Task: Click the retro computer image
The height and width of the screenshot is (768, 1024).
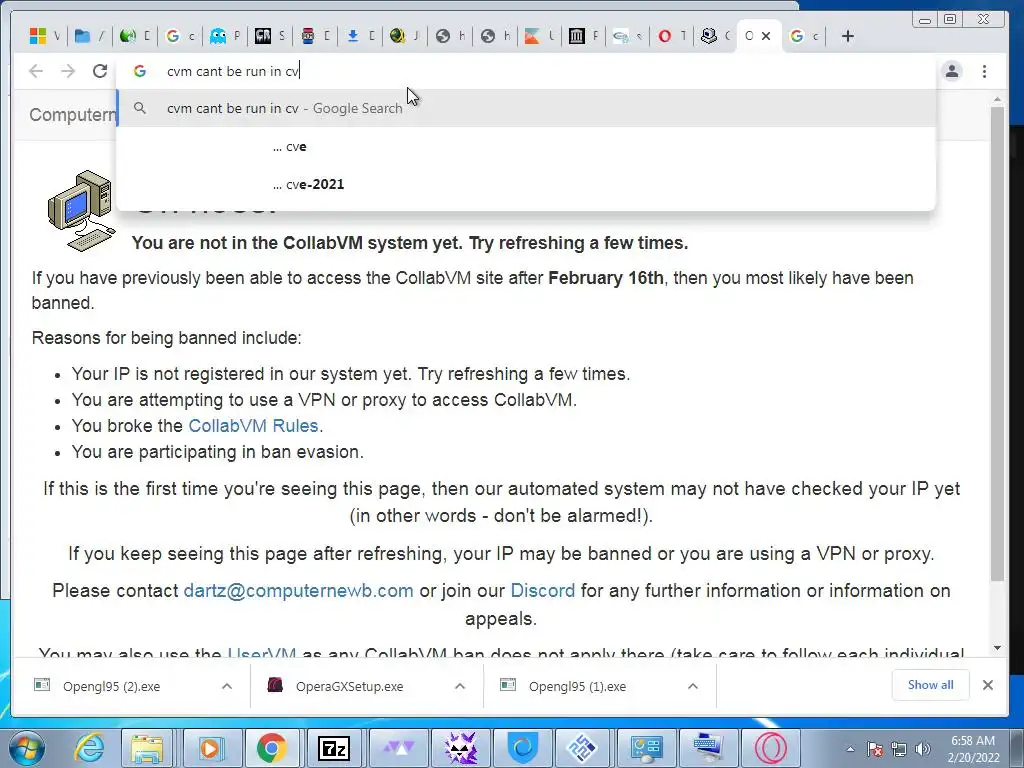Action: (x=82, y=211)
